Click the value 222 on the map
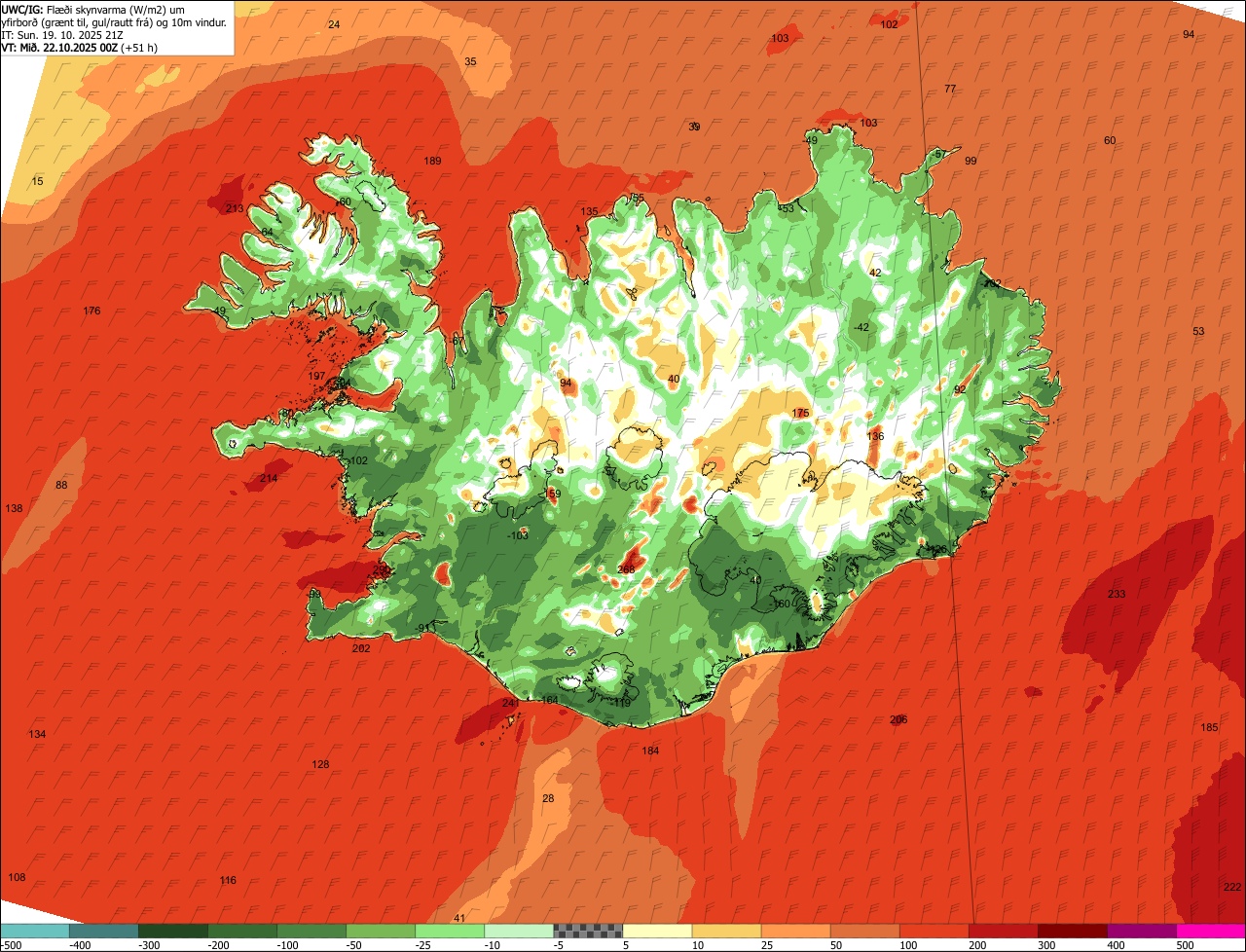This screenshot has height=952, width=1246. 1232,886
